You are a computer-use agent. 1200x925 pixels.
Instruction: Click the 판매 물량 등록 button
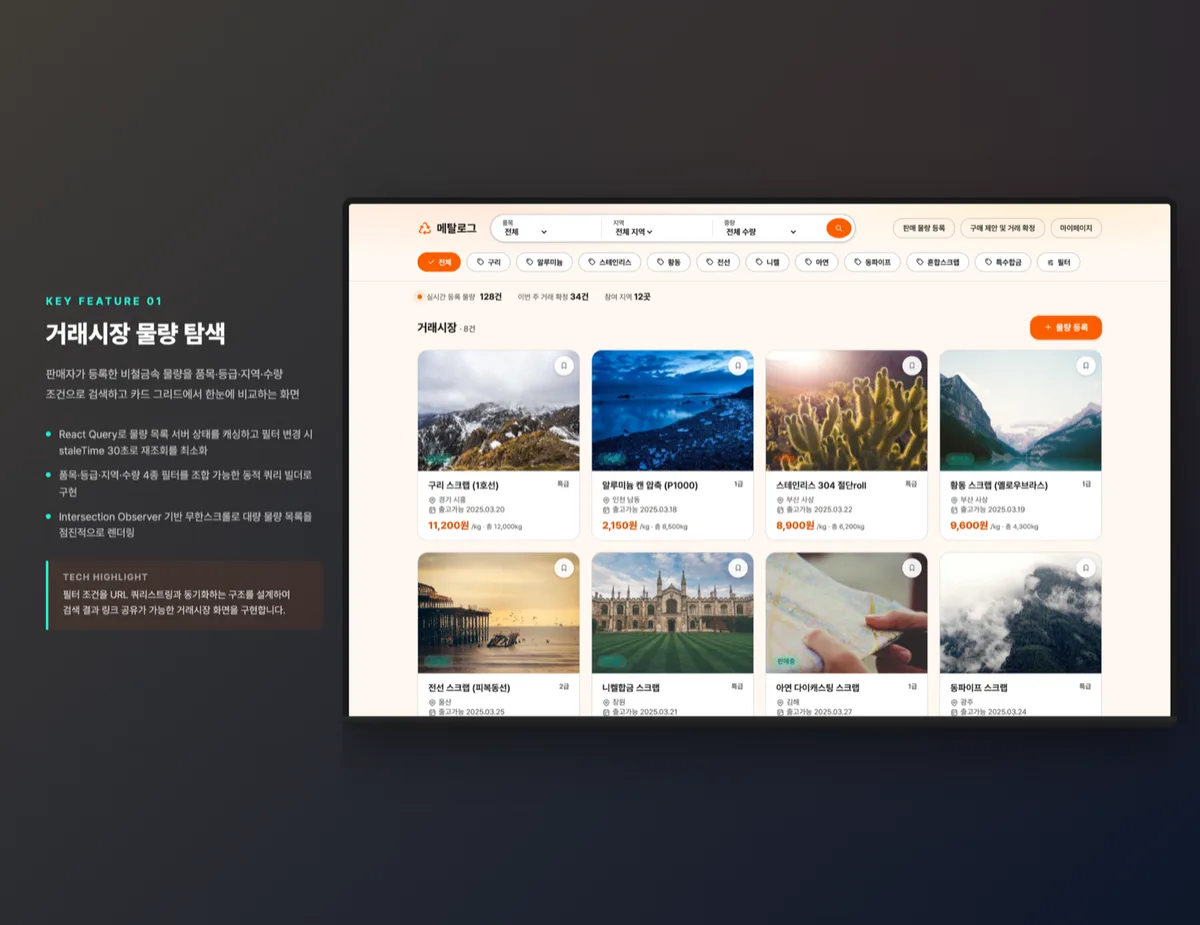(x=924, y=228)
